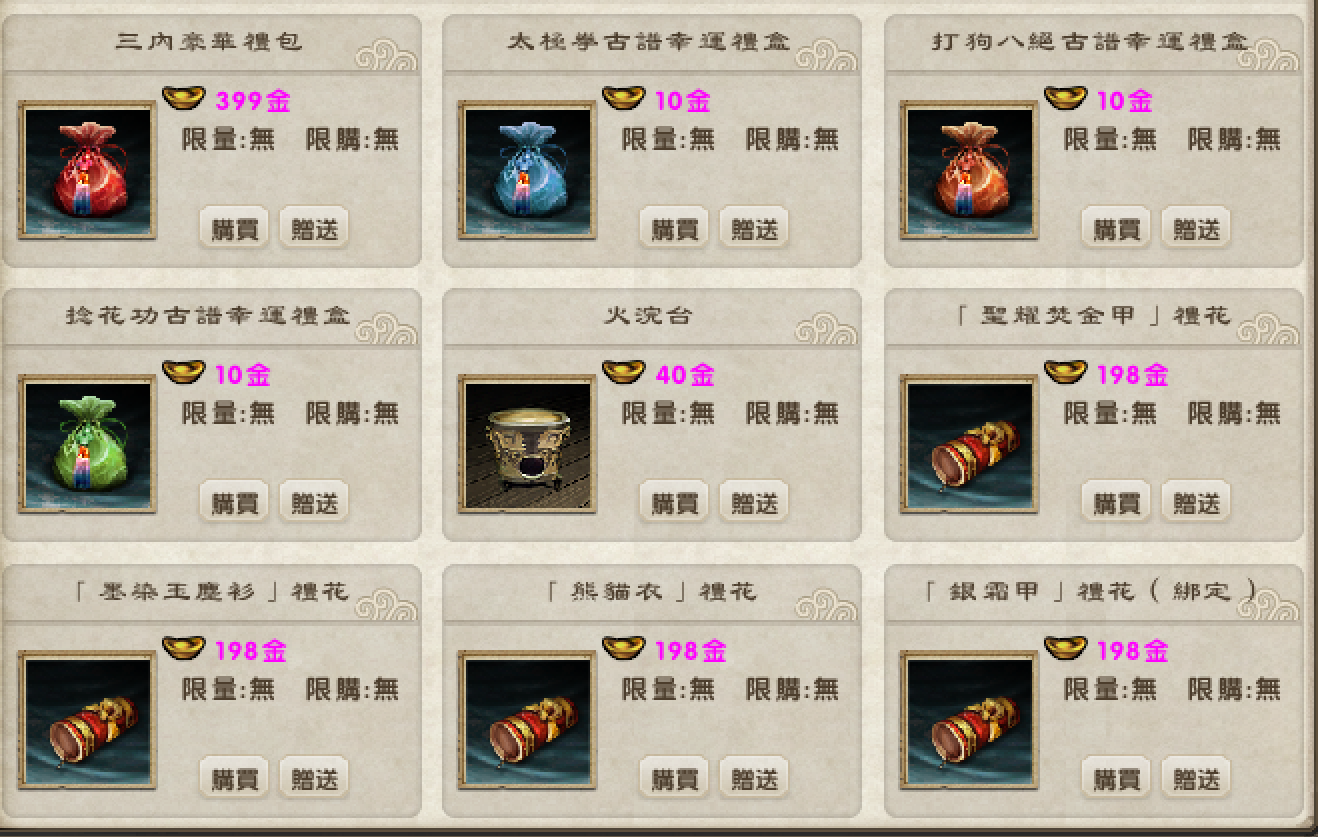The width and height of the screenshot is (1318, 837).
Task: Click the gold ingot beside 40金 price
Action: tap(623, 372)
